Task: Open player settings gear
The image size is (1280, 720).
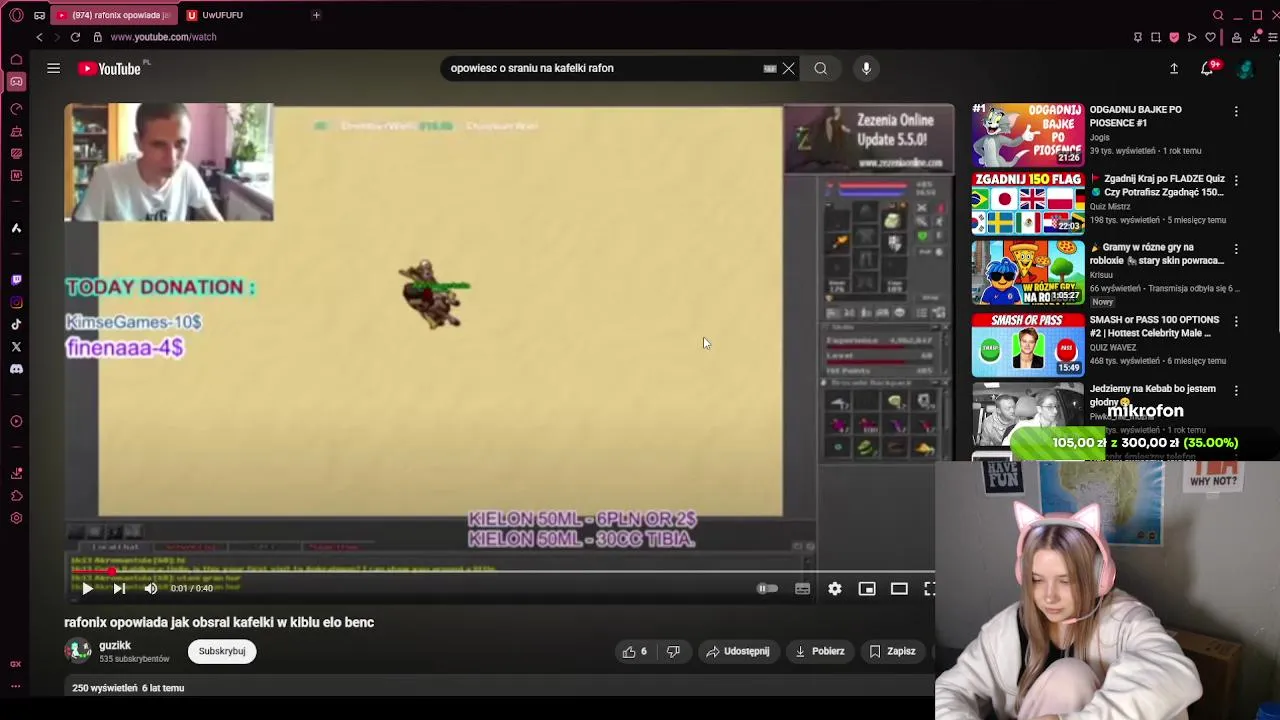Action: [835, 589]
